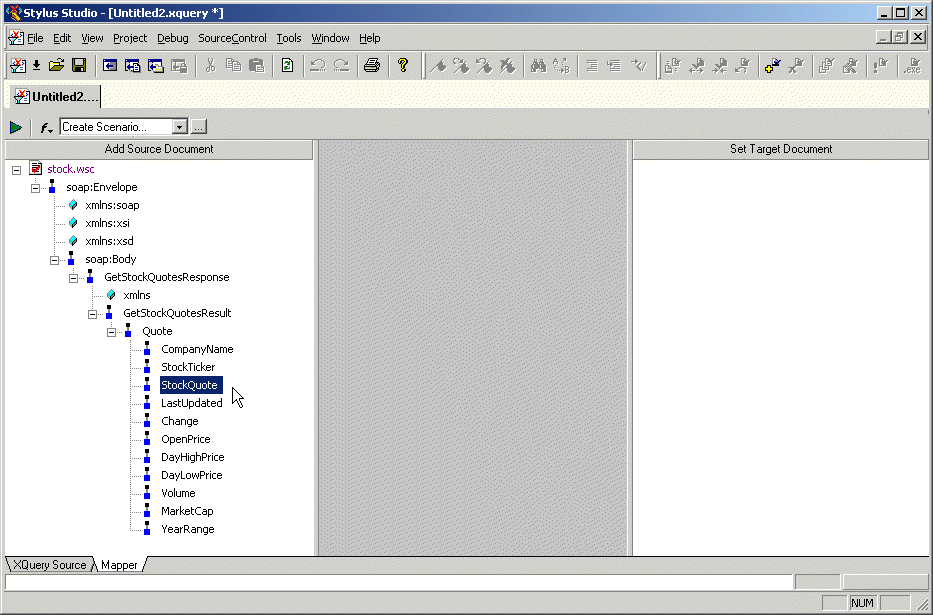Collapse the Quote tree node
This screenshot has width=933, height=615.
click(x=112, y=331)
